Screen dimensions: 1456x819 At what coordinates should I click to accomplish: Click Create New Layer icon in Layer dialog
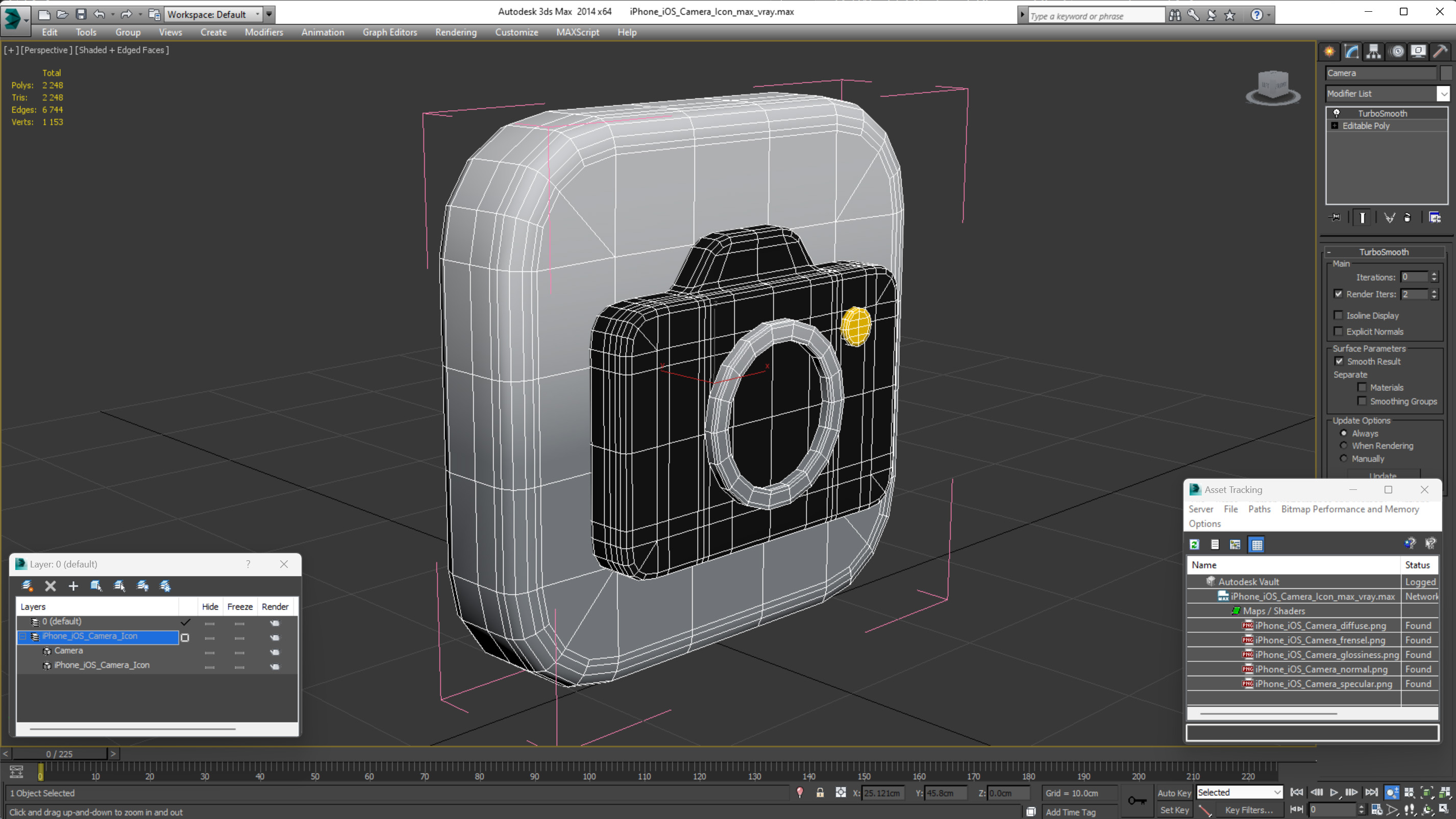[27, 586]
